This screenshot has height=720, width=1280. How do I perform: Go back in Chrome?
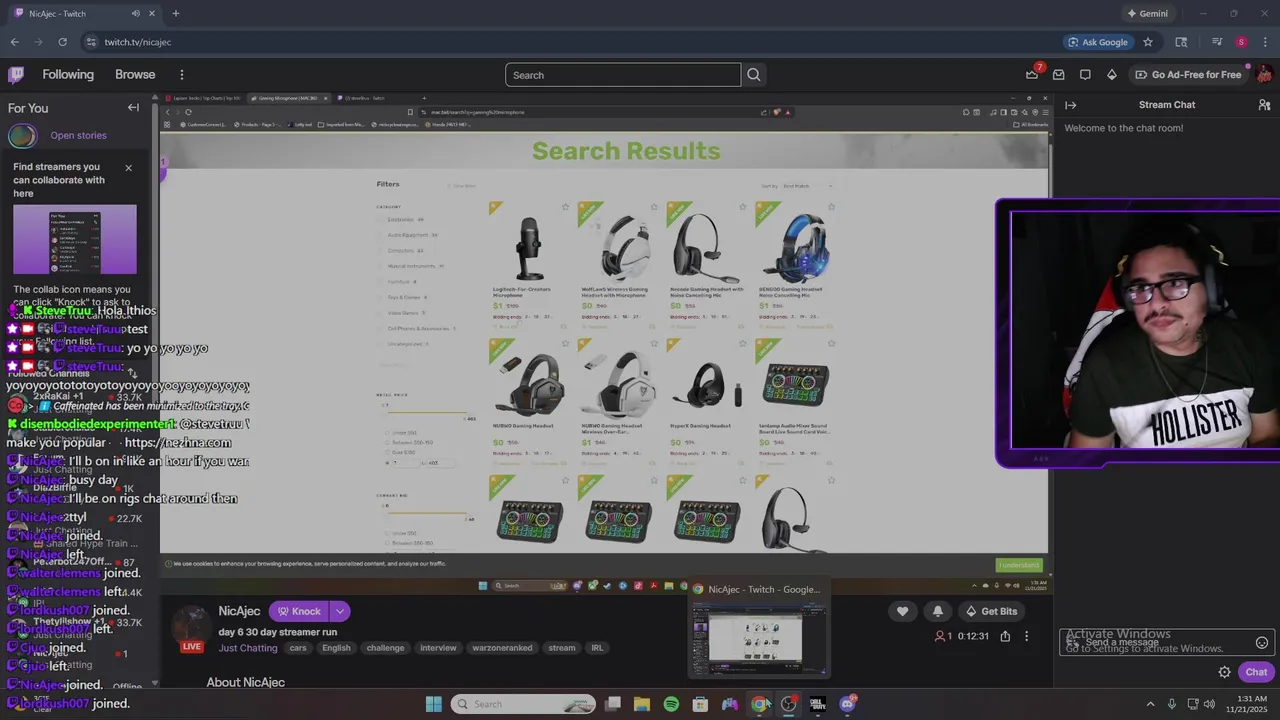(14, 42)
